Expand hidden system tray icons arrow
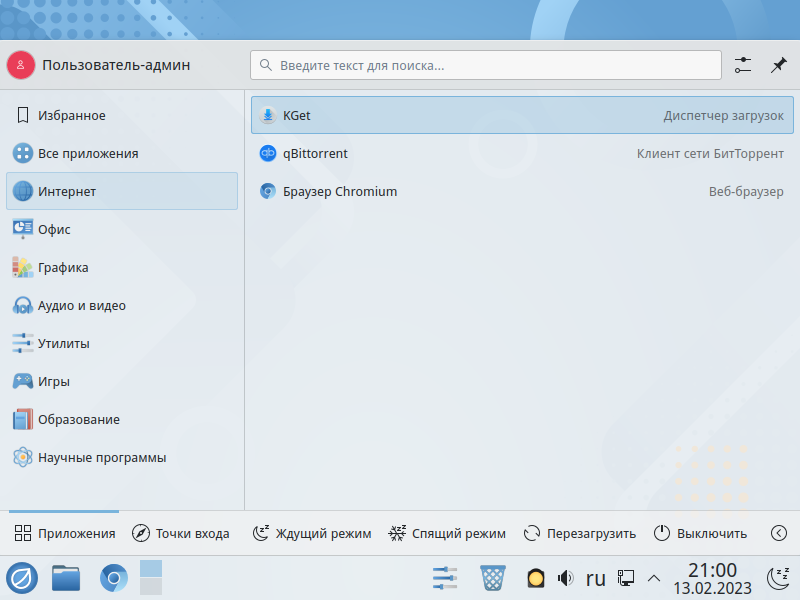The image size is (800, 600). tap(654, 578)
